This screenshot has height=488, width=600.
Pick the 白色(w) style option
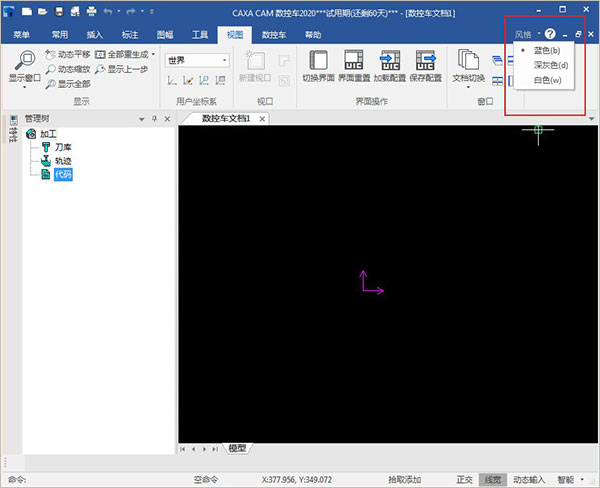pyautogui.click(x=548, y=80)
